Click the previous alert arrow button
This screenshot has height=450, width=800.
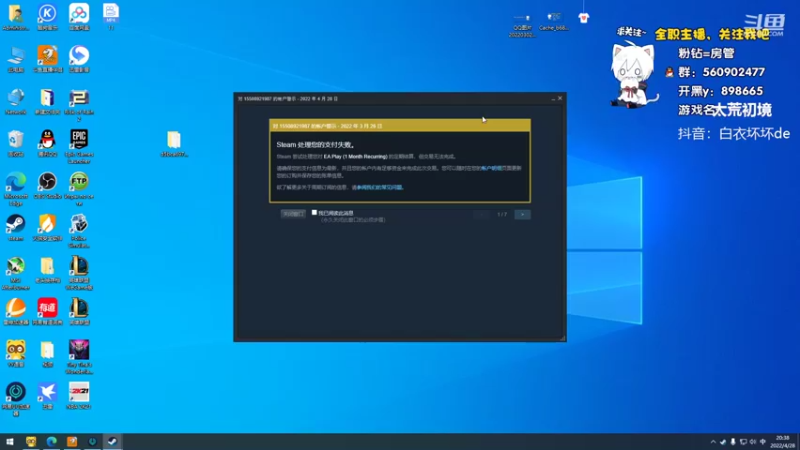[x=481, y=214]
